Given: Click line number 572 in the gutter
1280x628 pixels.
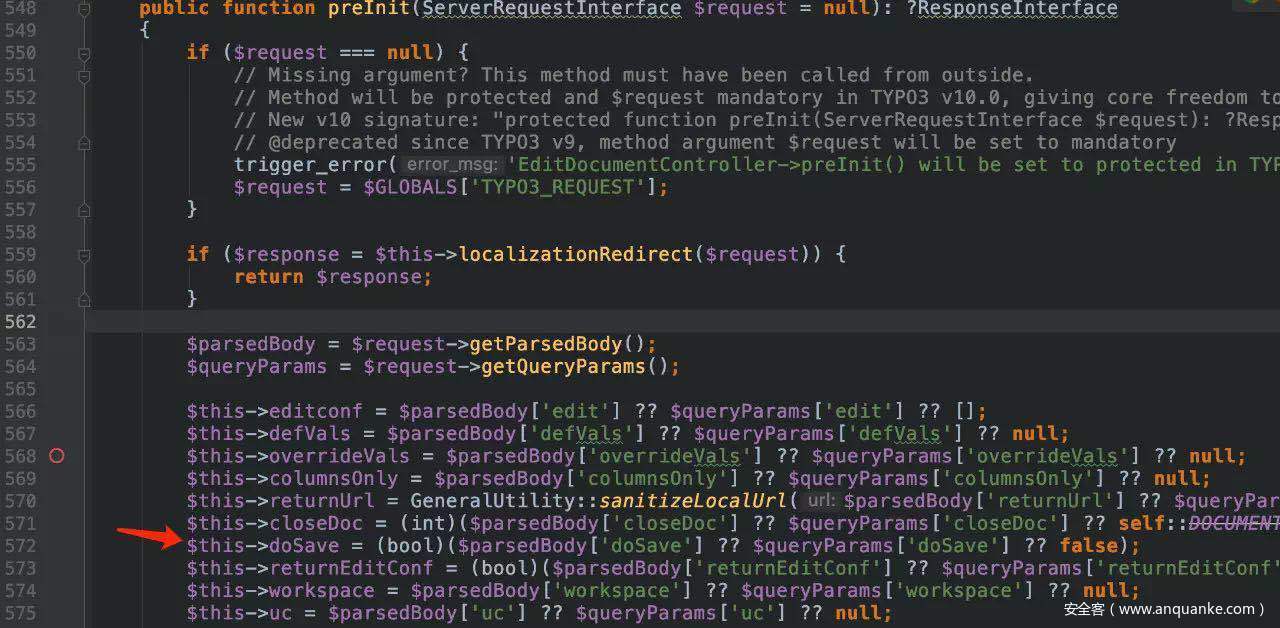Looking at the screenshot, I should pos(19,546).
